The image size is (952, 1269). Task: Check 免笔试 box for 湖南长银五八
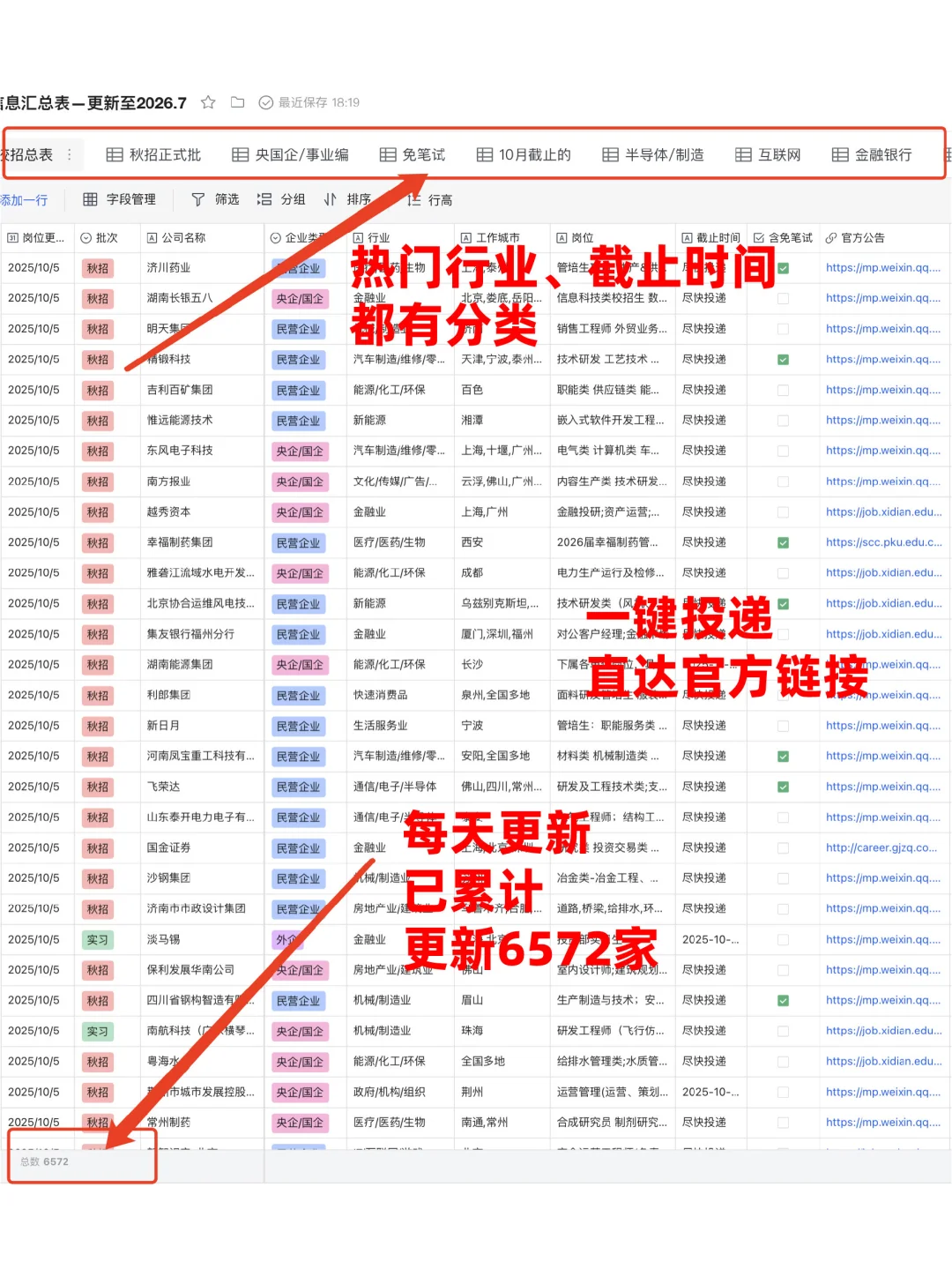pyautogui.click(x=783, y=298)
